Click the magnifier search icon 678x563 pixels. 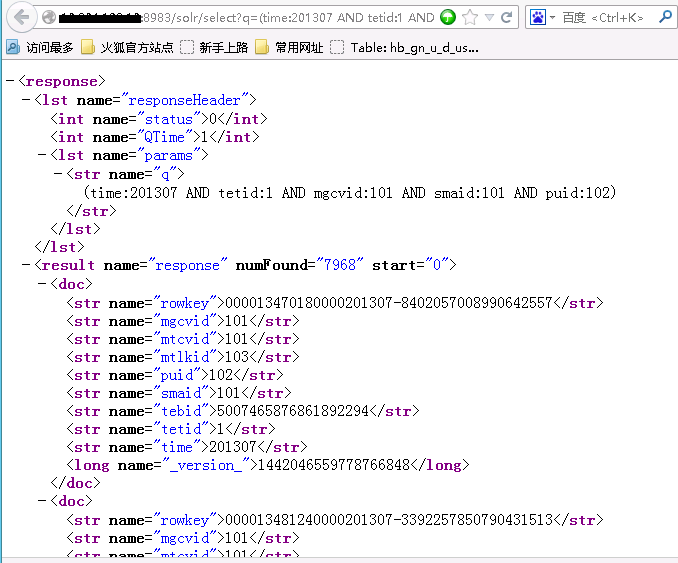(665, 17)
